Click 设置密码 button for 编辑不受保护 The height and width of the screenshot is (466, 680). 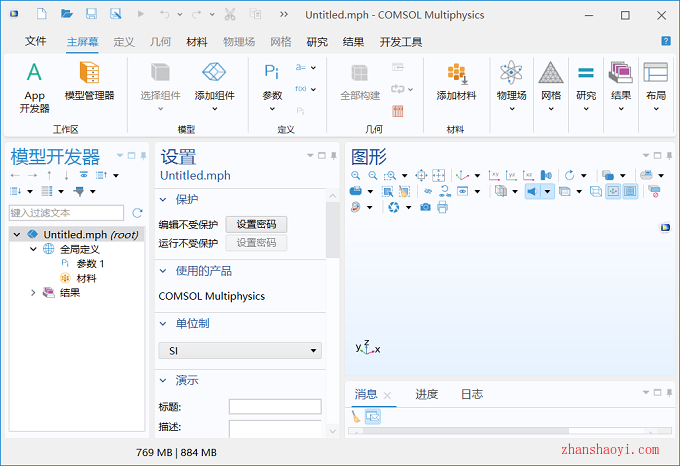[x=256, y=225]
